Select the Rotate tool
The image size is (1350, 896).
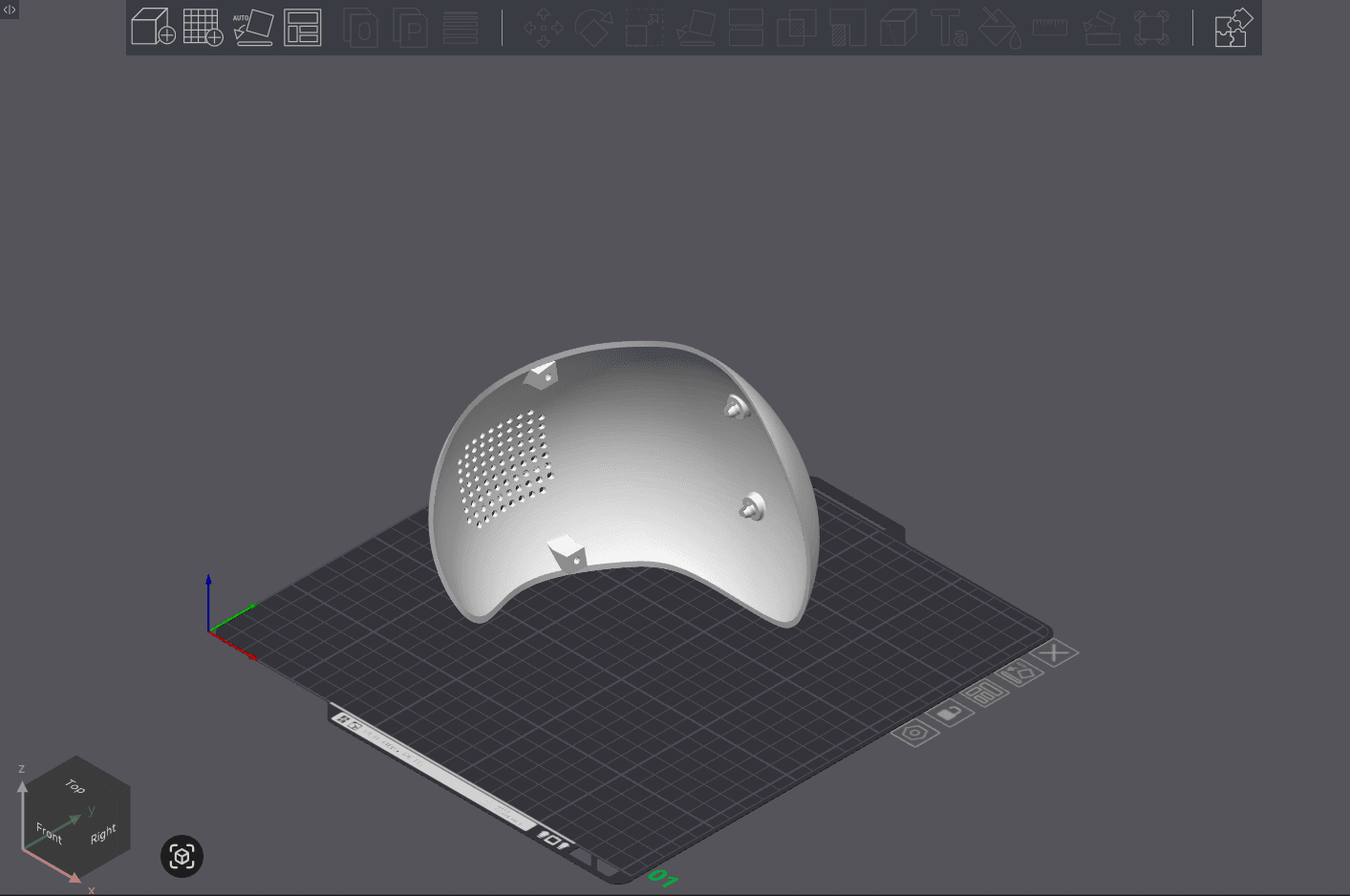[x=593, y=29]
